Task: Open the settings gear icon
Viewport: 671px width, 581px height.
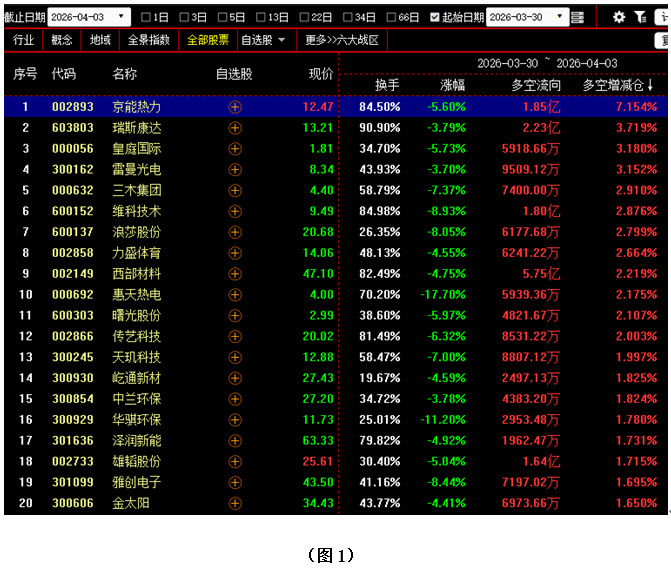Action: click(619, 17)
